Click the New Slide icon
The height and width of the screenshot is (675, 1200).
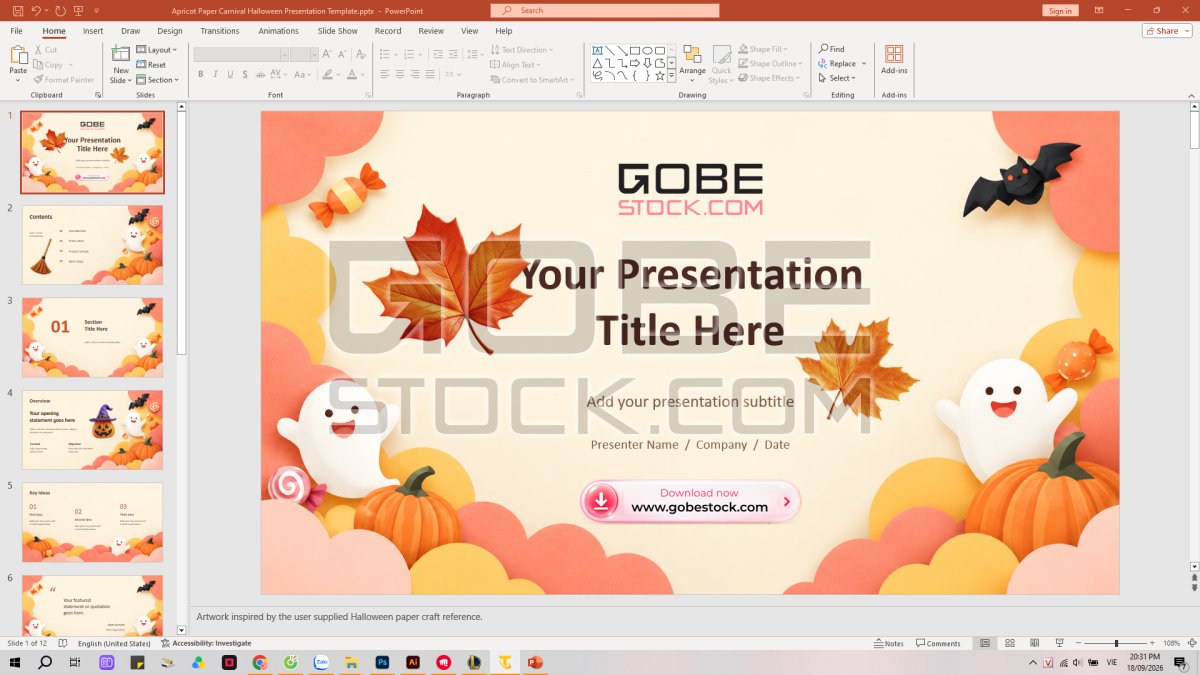120,55
